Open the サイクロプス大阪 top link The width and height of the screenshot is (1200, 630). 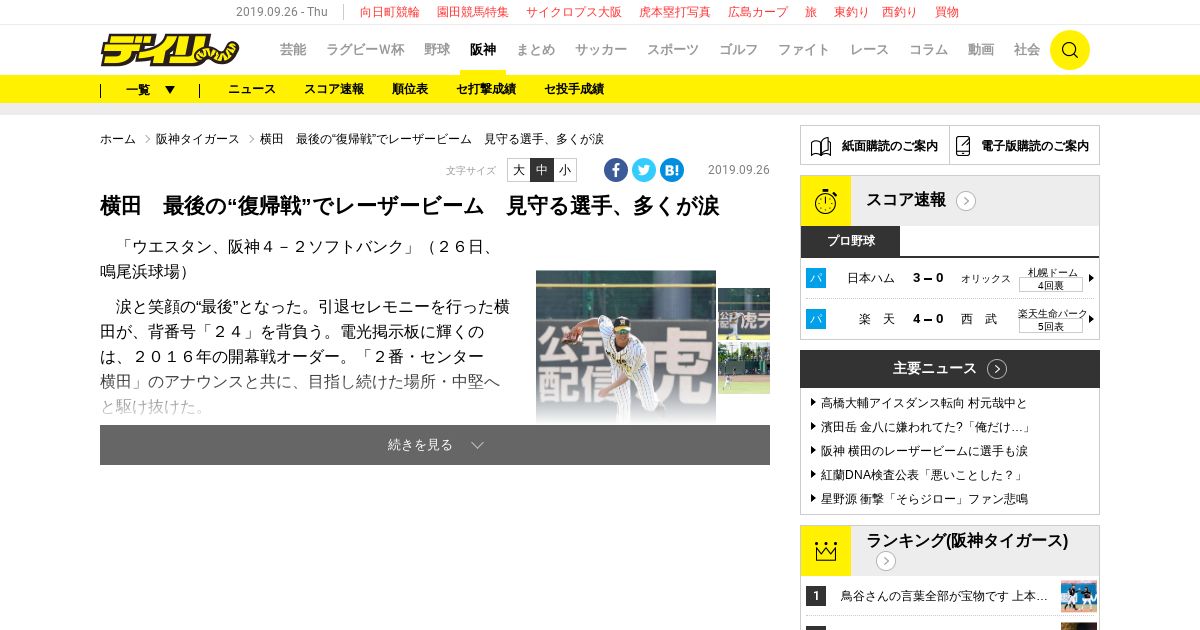(574, 12)
